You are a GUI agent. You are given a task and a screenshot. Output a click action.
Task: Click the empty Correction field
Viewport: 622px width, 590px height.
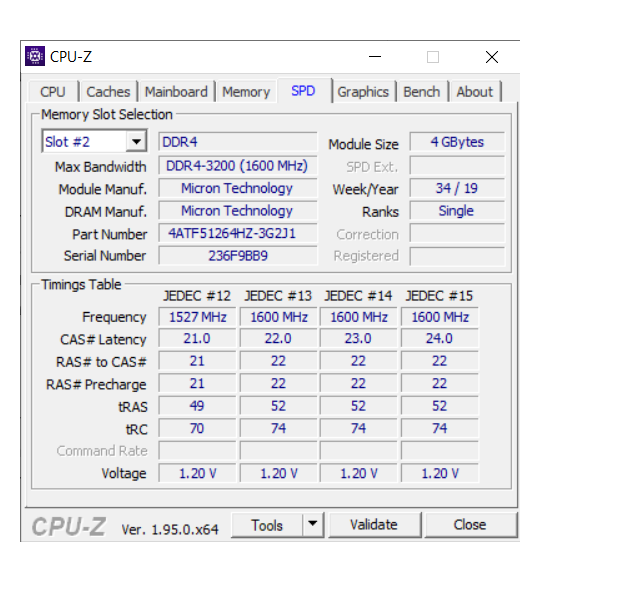457,233
